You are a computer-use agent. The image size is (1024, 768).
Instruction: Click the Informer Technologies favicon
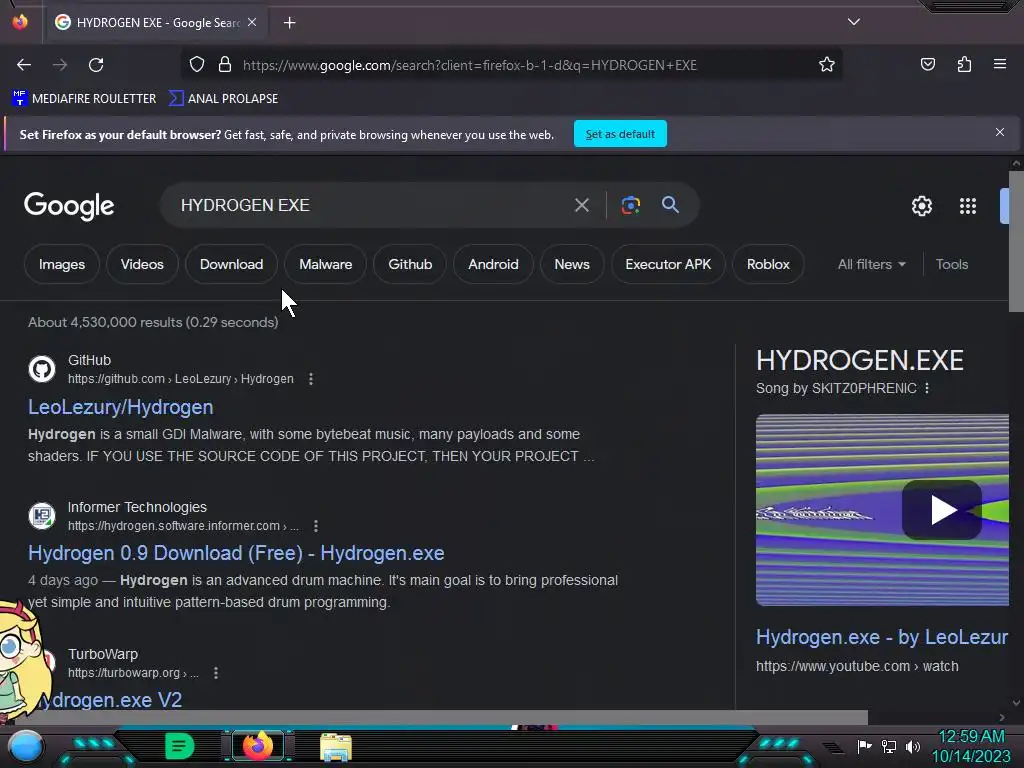click(42, 516)
